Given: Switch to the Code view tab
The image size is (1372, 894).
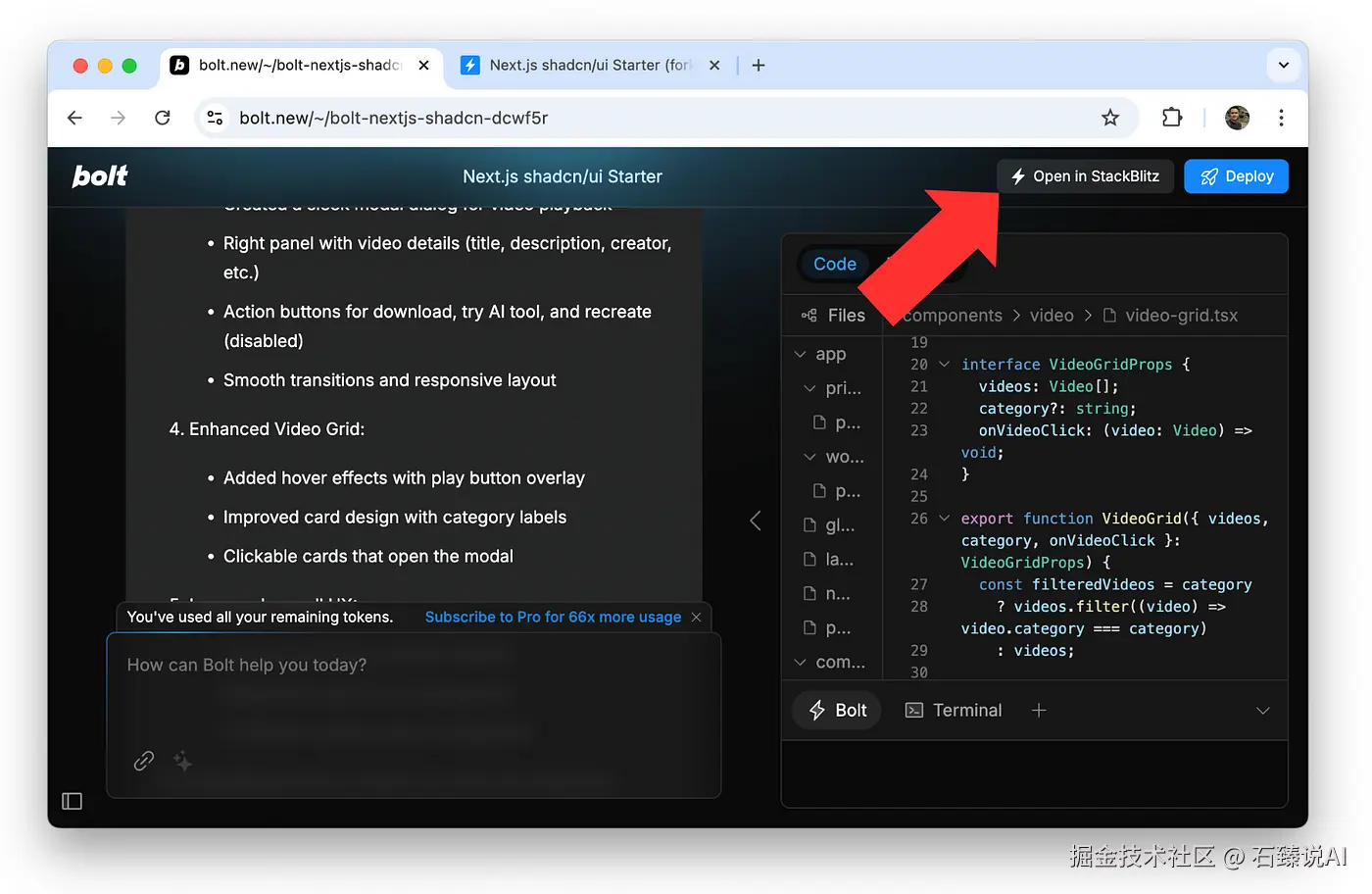Looking at the screenshot, I should [x=834, y=264].
